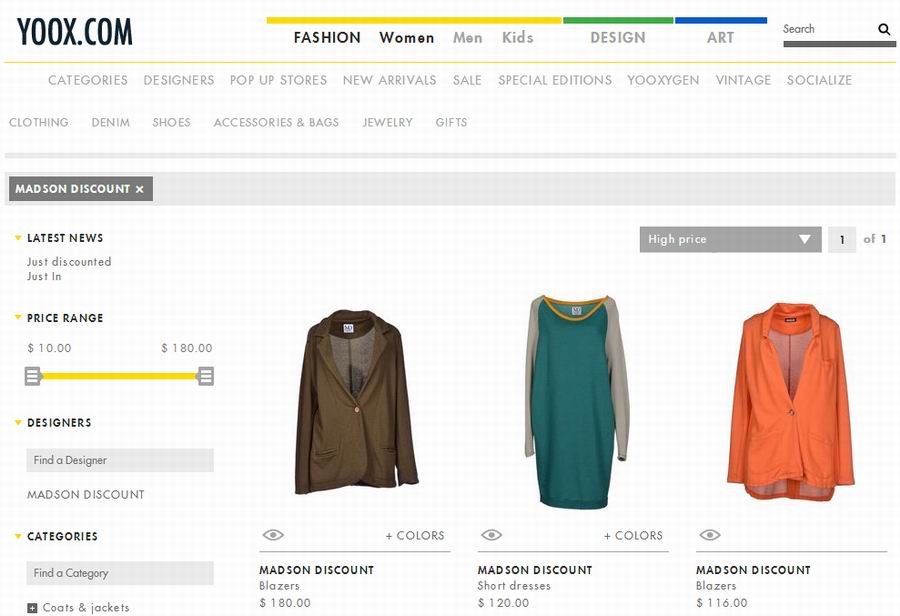The height and width of the screenshot is (616, 900).
Task: Switch to the Kids tab
Action: coord(517,38)
